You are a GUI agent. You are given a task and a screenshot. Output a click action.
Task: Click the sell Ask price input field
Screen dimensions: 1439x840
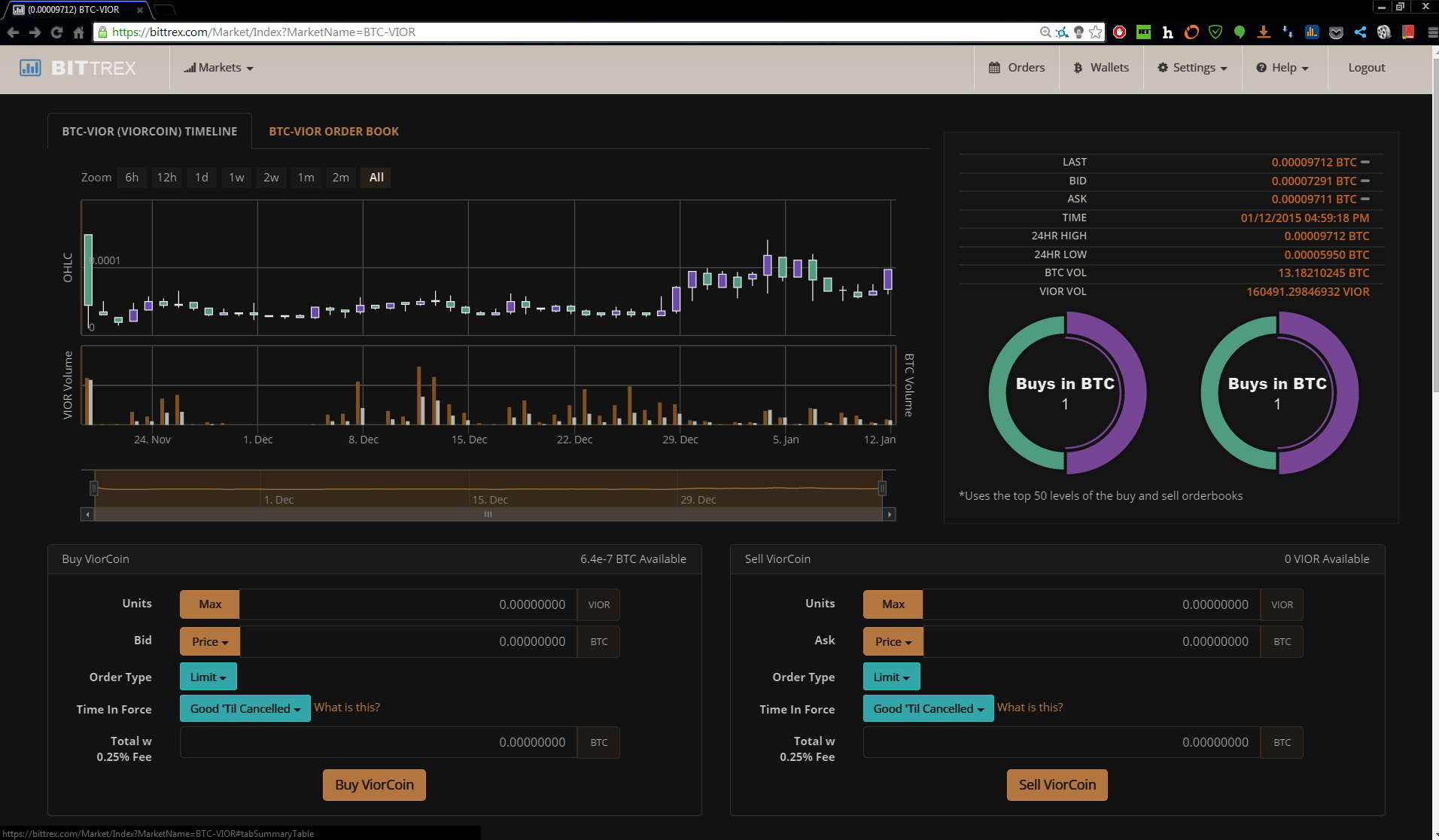click(1091, 642)
